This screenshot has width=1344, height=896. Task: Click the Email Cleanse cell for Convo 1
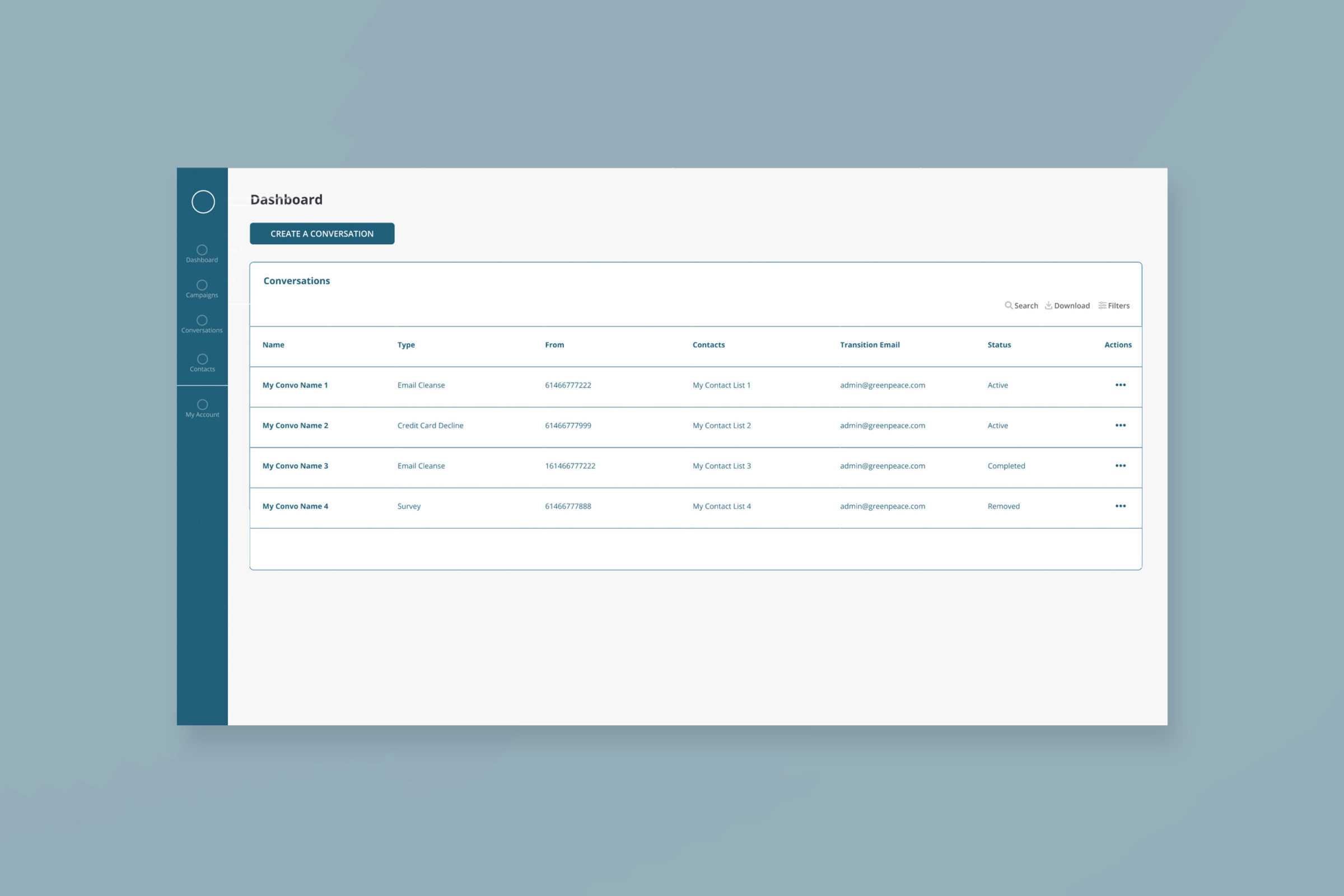[421, 385]
